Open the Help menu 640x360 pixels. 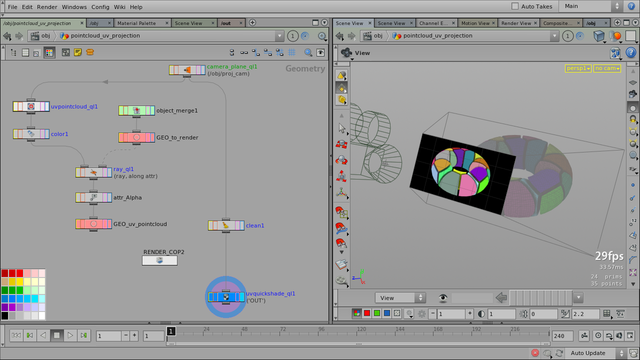136,7
